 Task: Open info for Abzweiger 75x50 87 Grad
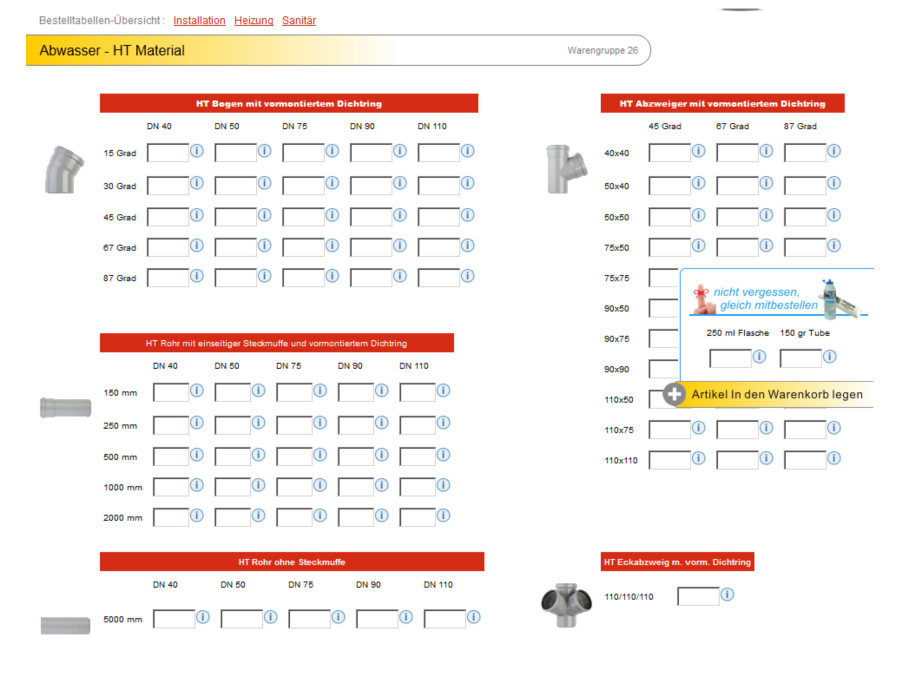pos(835,246)
